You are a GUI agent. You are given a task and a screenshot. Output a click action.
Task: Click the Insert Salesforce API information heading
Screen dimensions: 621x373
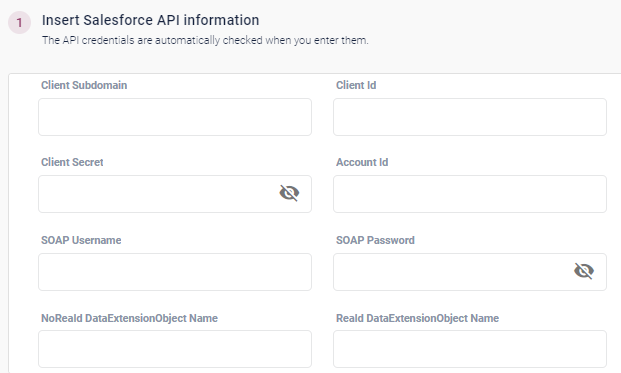pyautogui.click(x=150, y=20)
